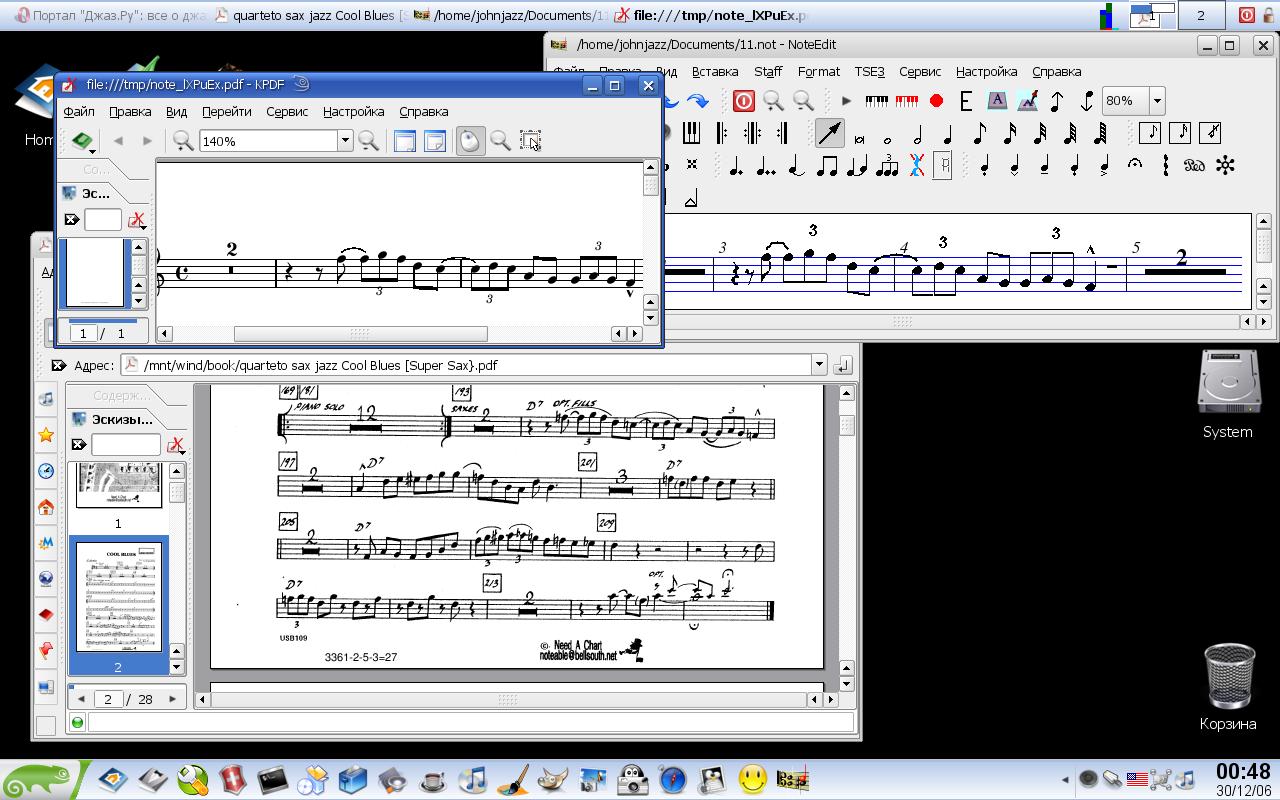Open TSE3 menu in NoteEdit
Viewport: 1280px width, 800px height.
tap(869, 71)
